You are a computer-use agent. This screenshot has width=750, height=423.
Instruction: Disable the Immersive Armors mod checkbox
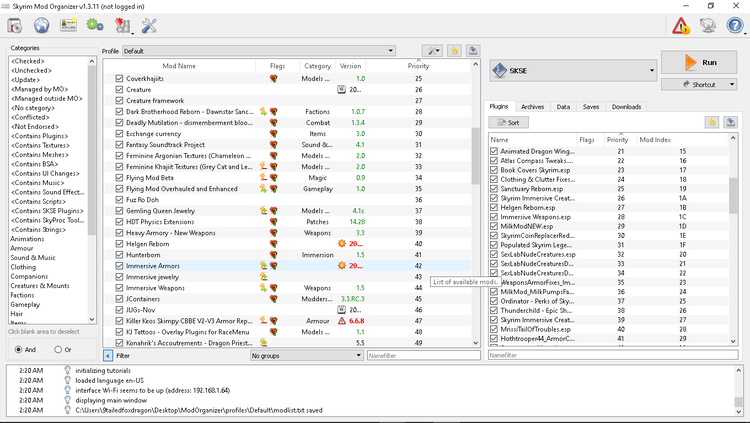click(119, 266)
